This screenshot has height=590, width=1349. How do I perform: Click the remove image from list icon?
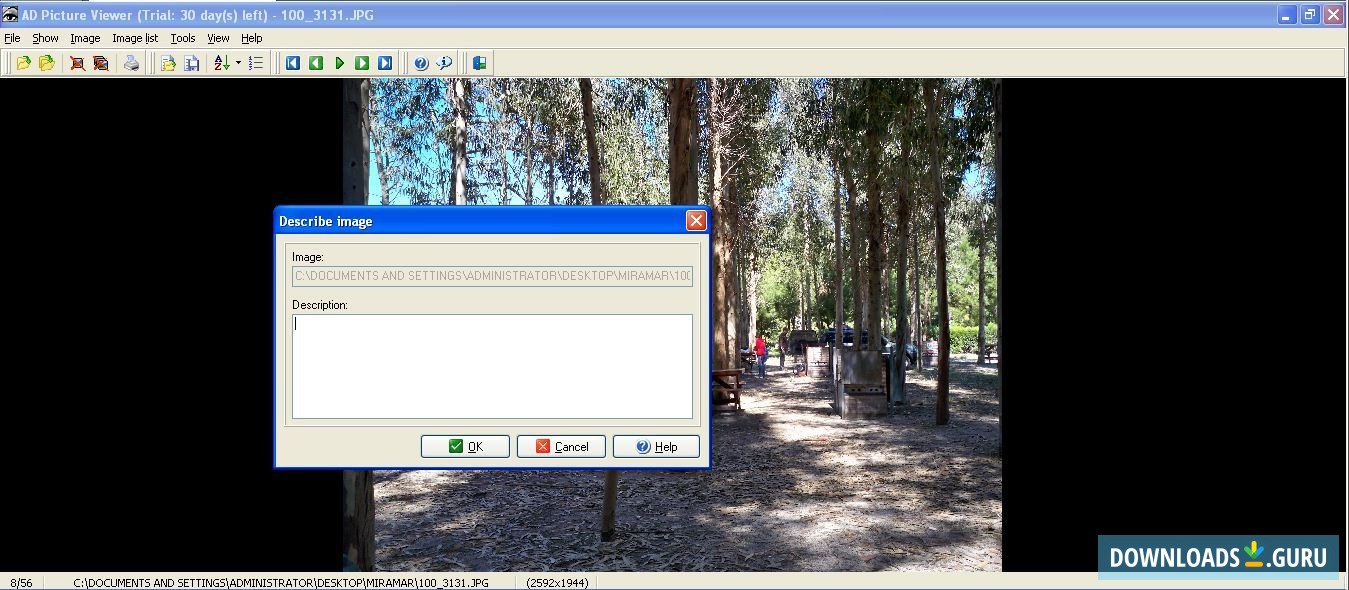(x=77, y=63)
